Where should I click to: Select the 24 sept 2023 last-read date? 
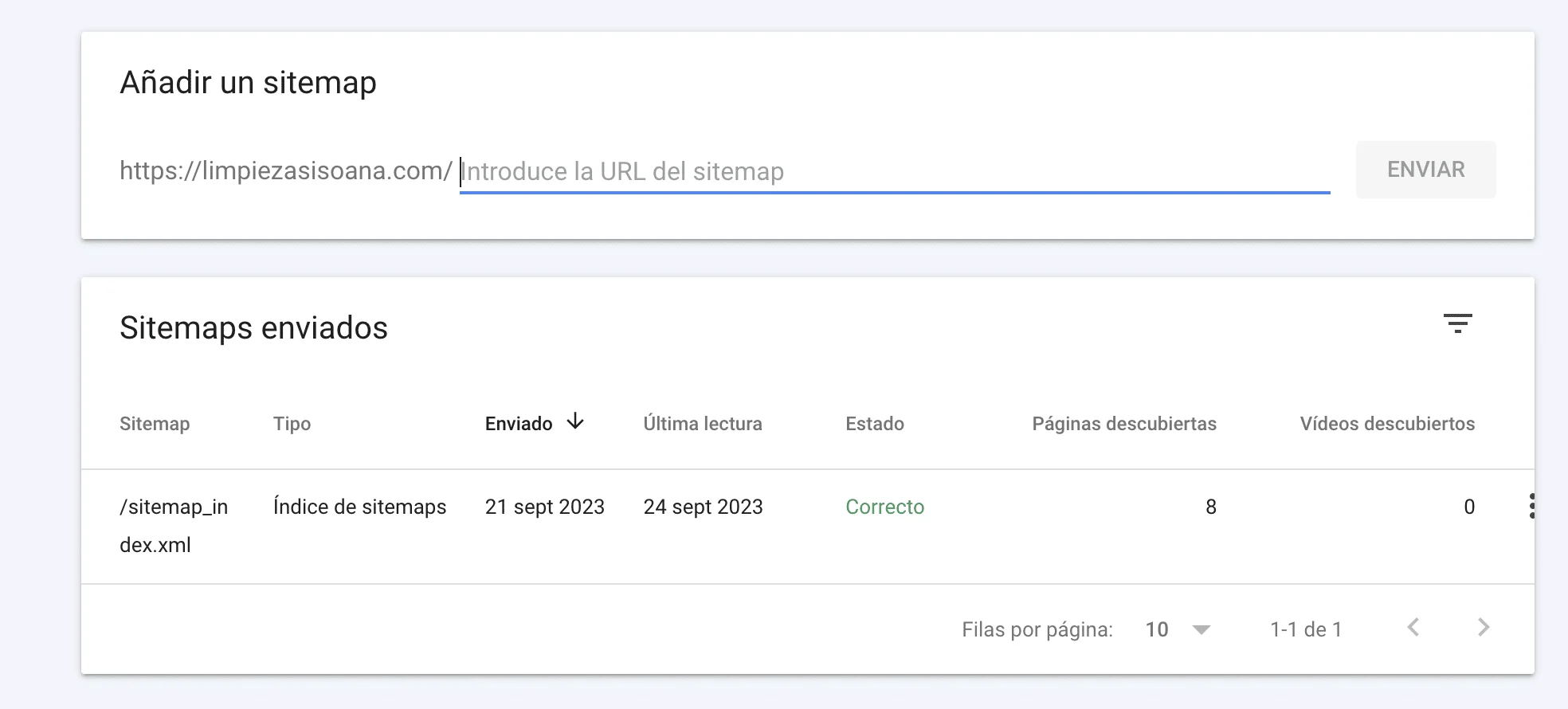point(704,507)
